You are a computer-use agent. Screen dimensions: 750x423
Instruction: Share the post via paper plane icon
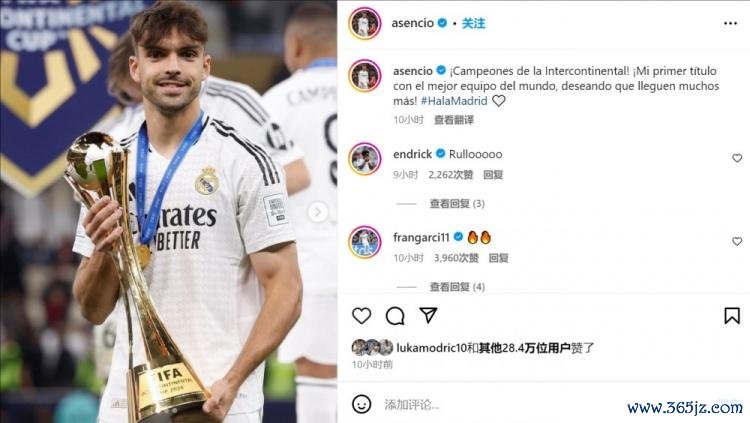pyautogui.click(x=428, y=315)
